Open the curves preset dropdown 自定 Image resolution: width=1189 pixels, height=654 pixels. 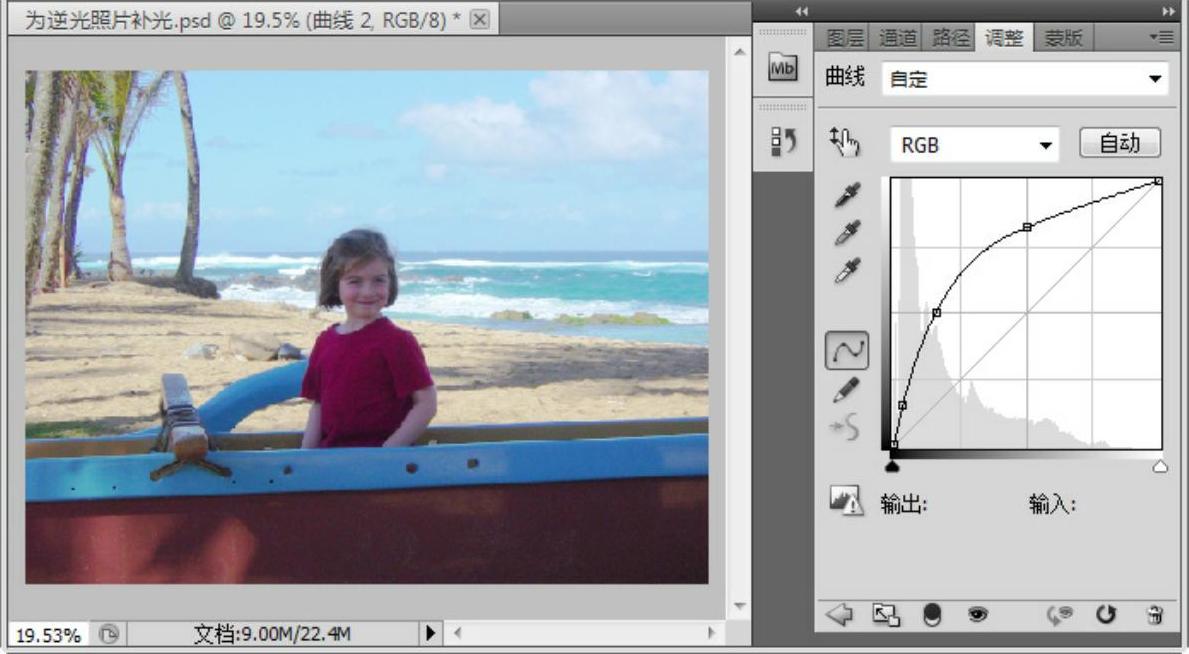(x=1025, y=79)
